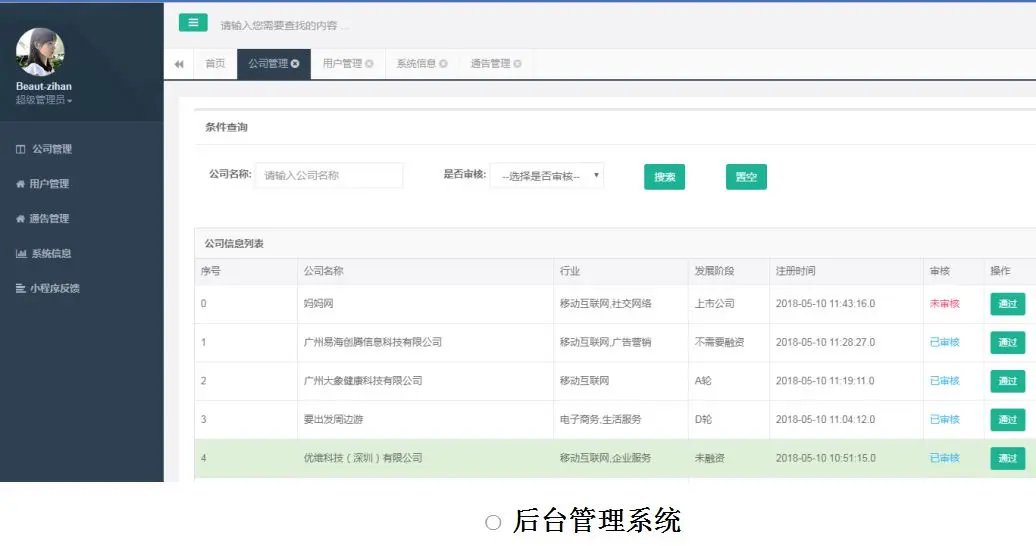Click 已审核 status in row 1

(944, 342)
